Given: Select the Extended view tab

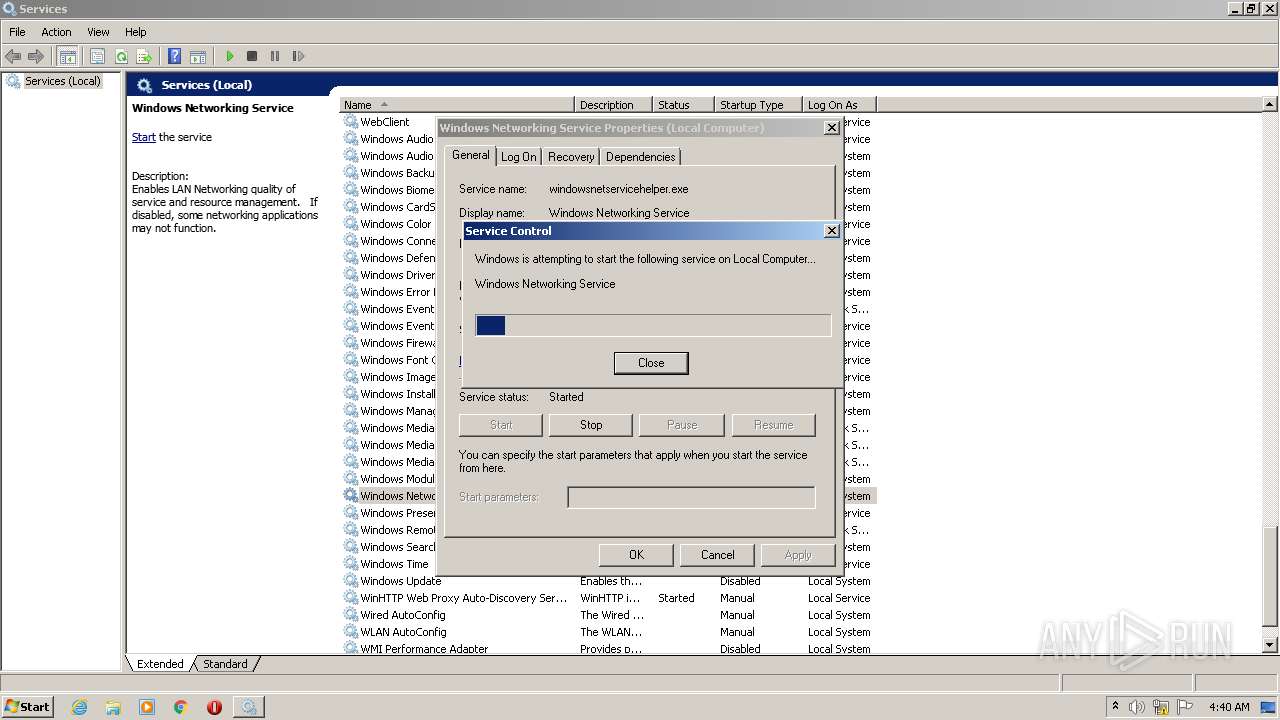Looking at the screenshot, I should [x=160, y=663].
